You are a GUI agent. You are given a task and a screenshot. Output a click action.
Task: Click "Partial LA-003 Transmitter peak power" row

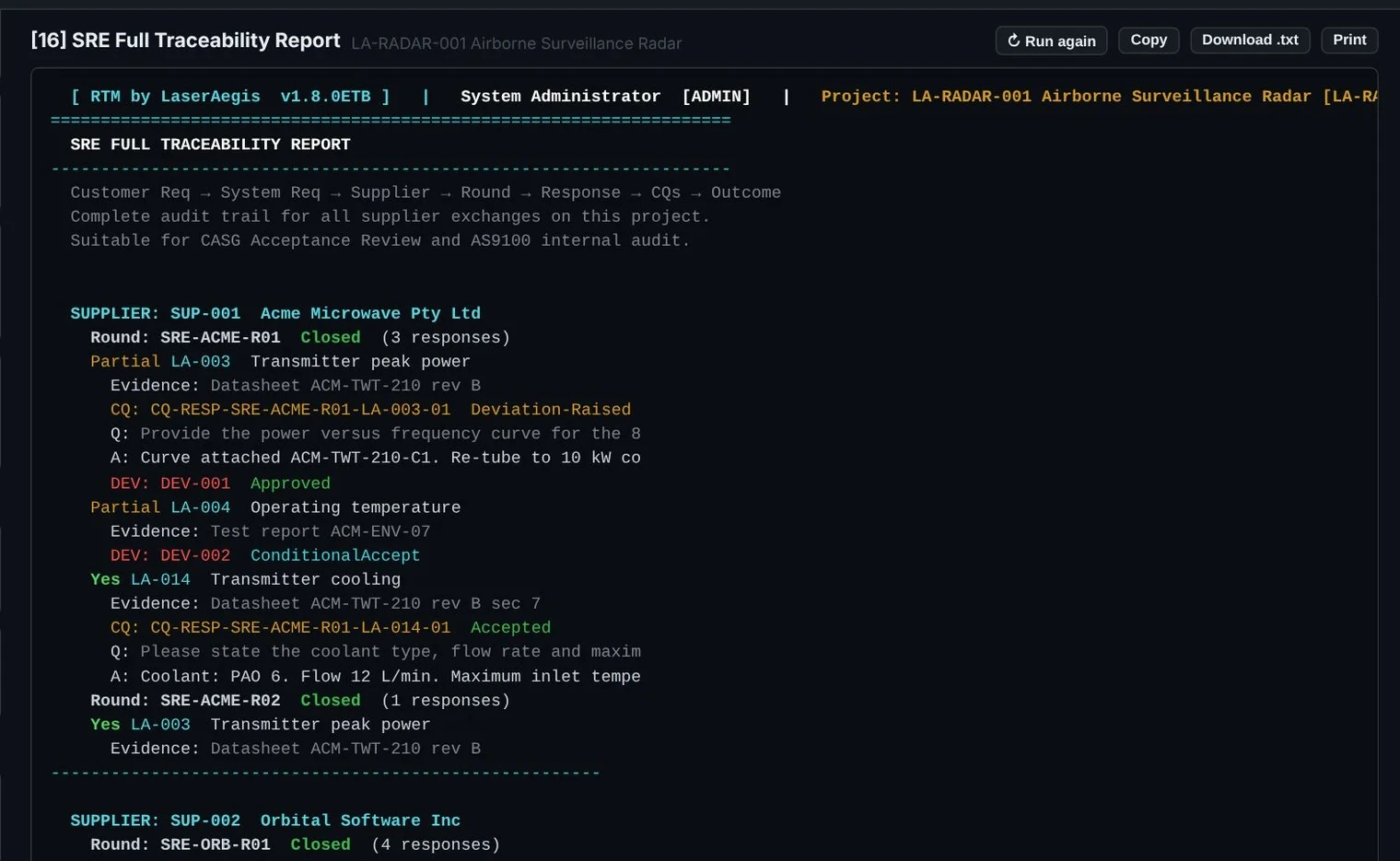tap(280, 362)
